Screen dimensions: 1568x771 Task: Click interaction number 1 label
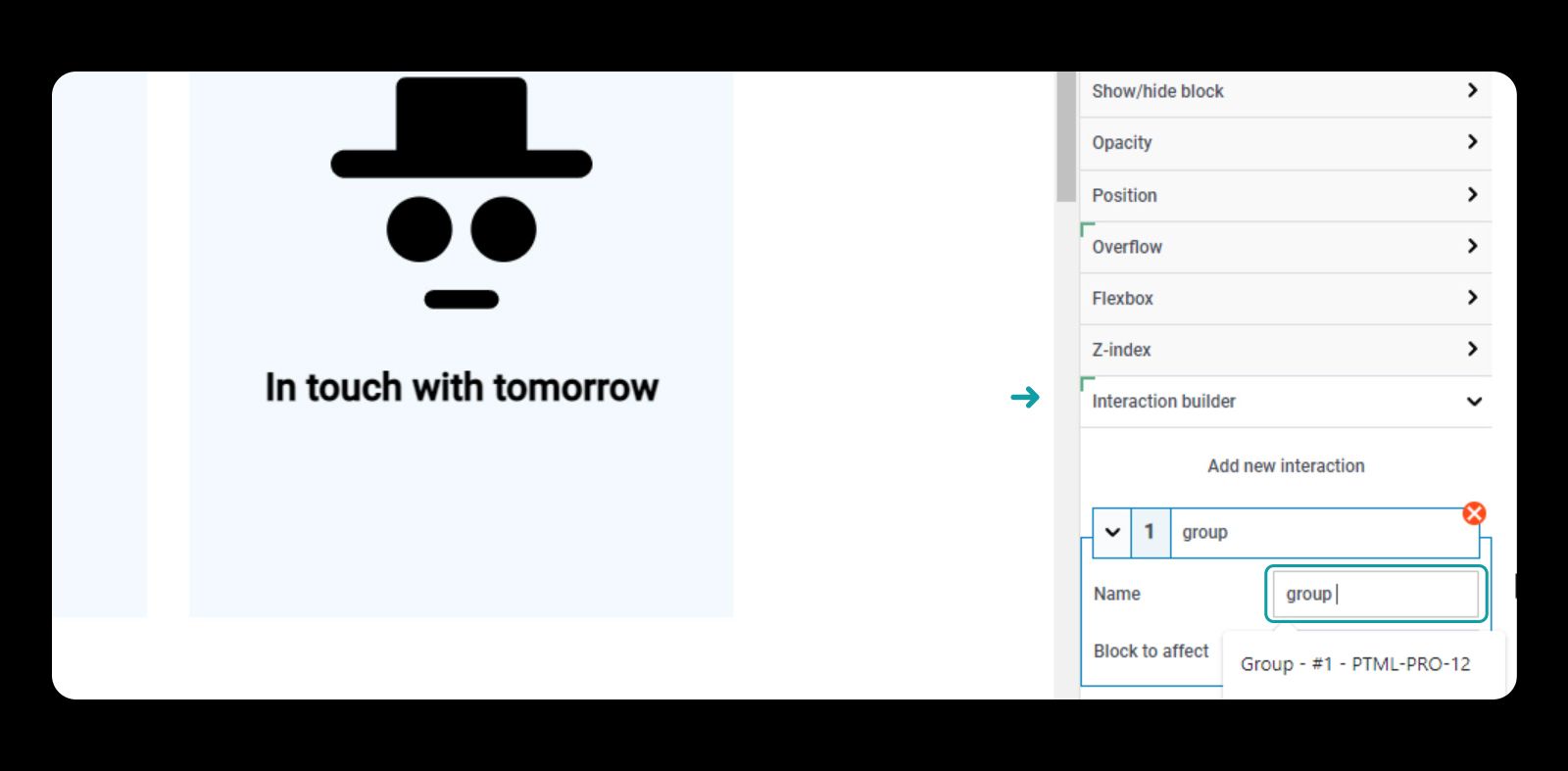(1151, 533)
